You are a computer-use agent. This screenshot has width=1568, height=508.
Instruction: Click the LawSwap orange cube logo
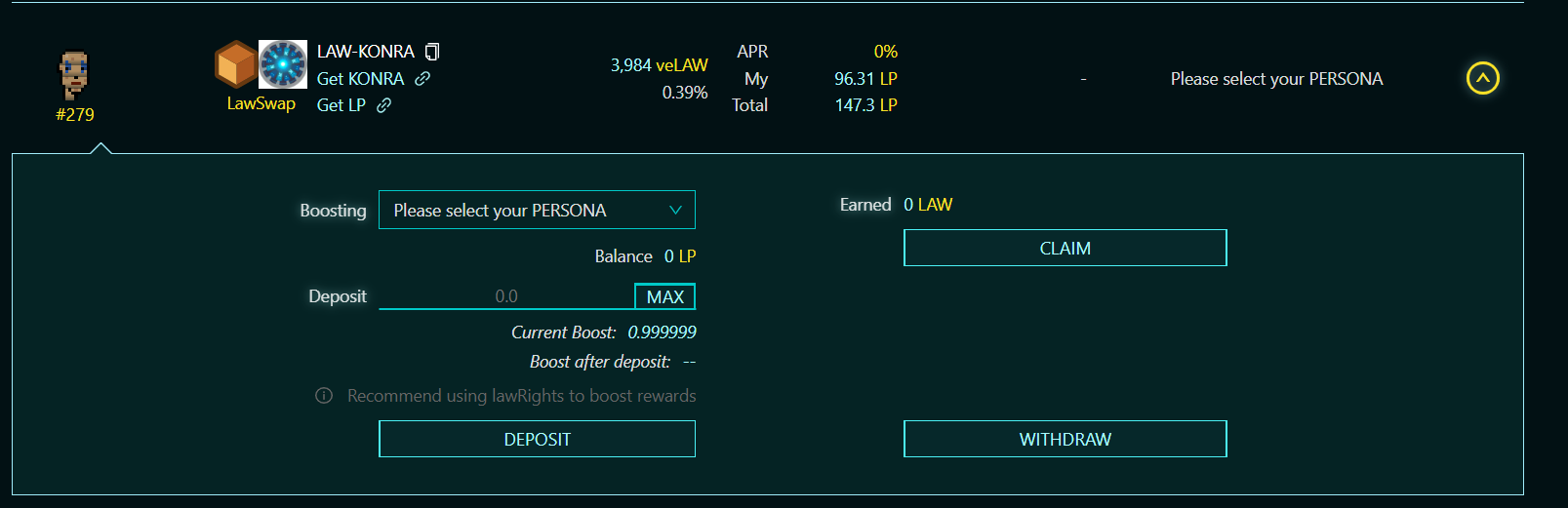coord(236,64)
